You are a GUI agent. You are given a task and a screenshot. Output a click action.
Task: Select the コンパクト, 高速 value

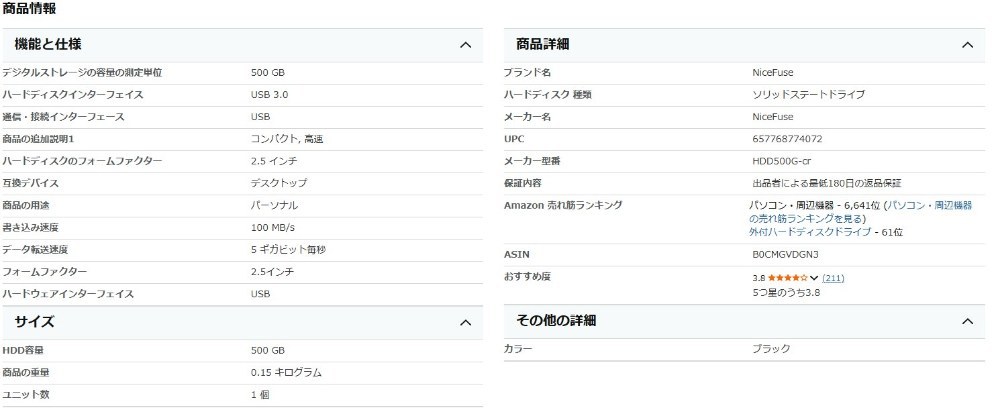click(287, 139)
